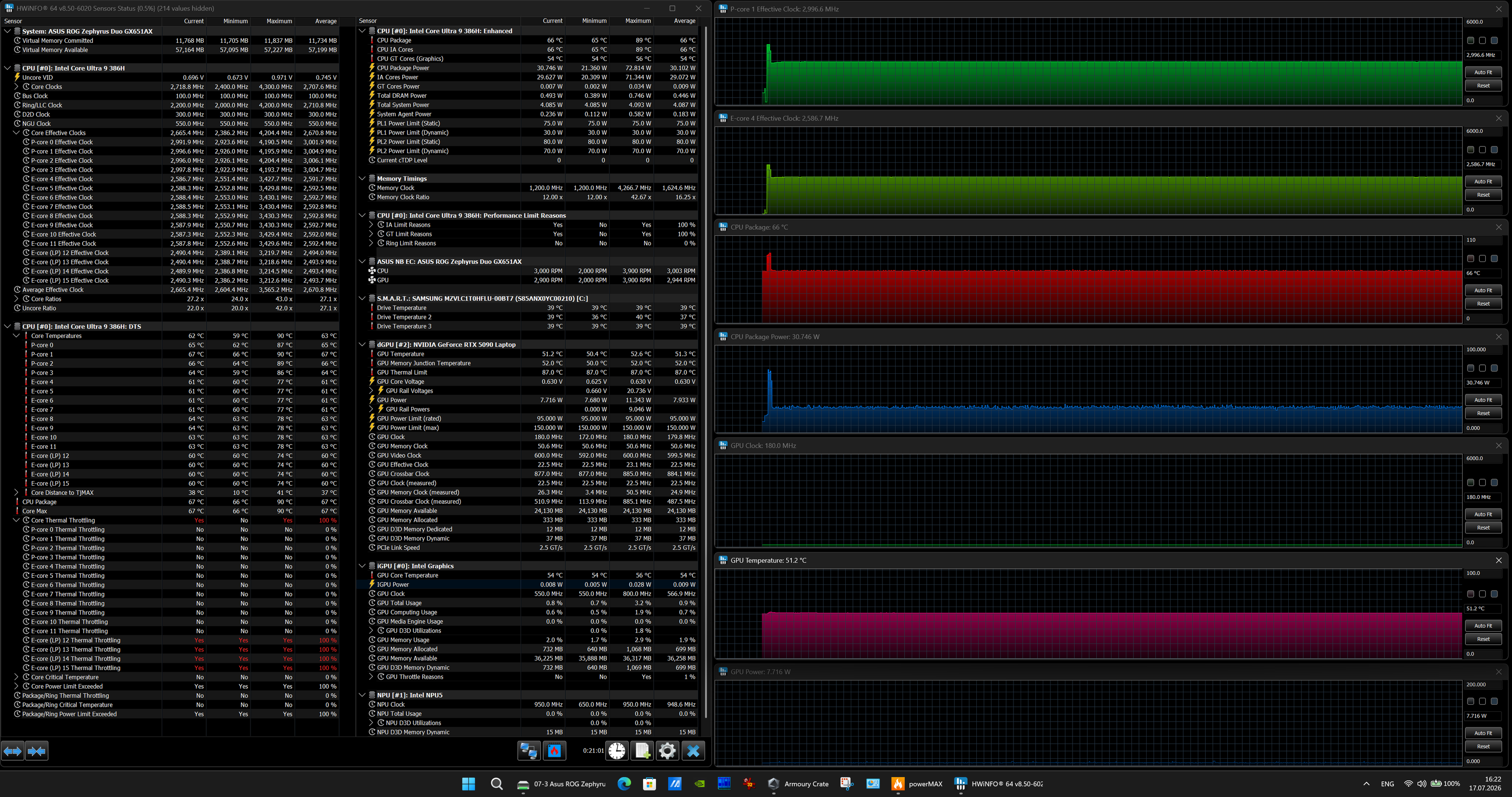1512x797 pixels.
Task: Collapse the Core Effective Clocks node
Action: tap(17, 132)
